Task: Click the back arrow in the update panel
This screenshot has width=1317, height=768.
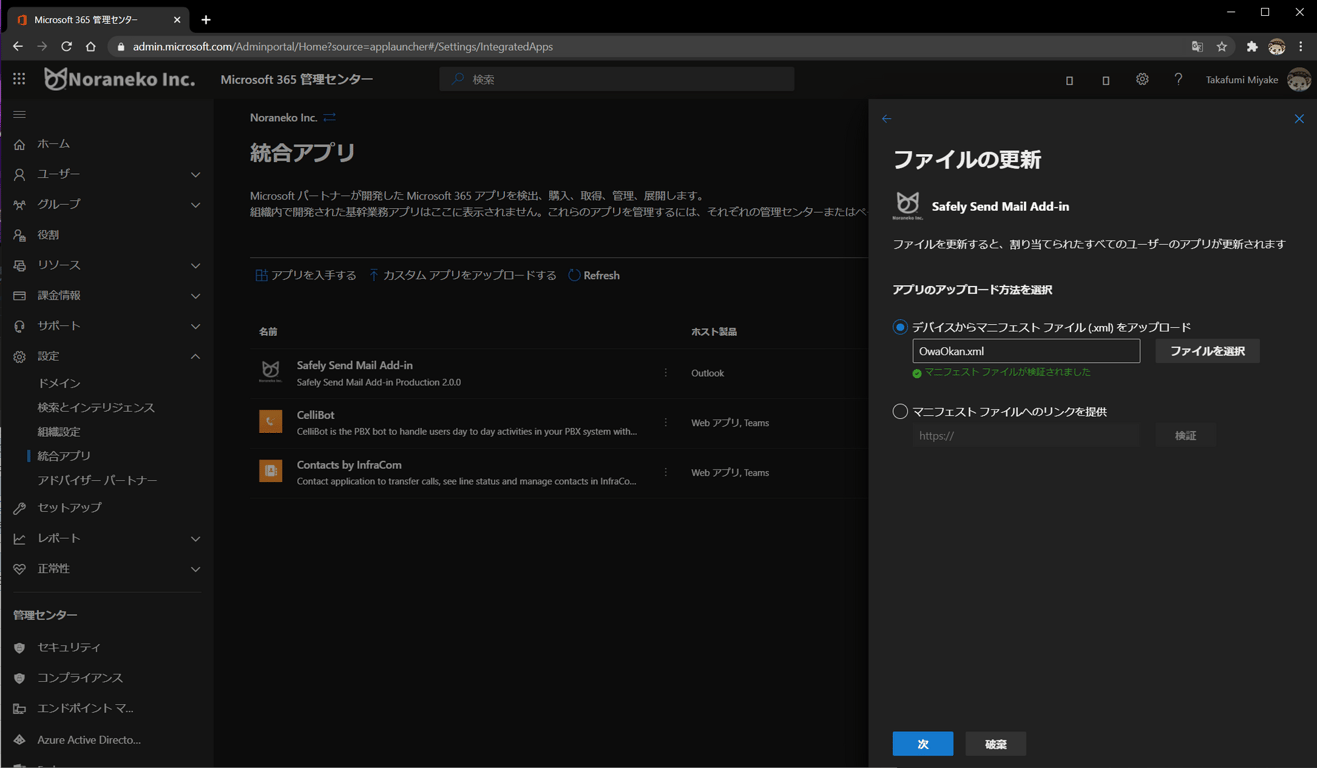Action: click(886, 119)
